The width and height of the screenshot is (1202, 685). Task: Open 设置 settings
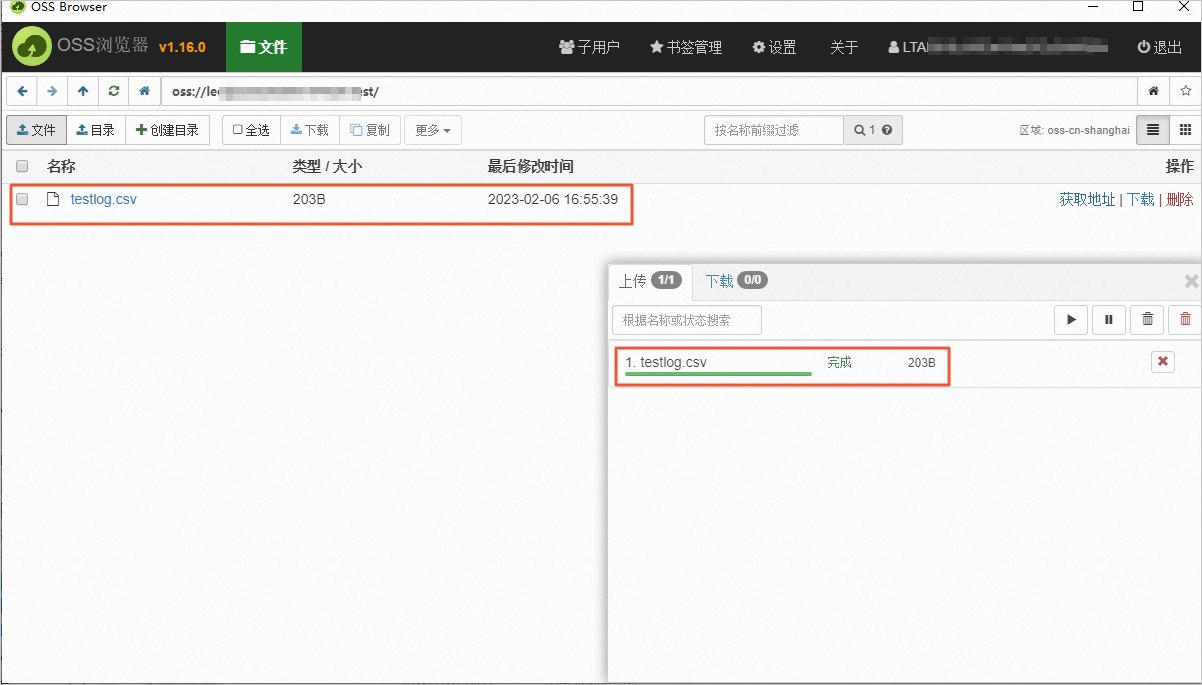point(774,47)
